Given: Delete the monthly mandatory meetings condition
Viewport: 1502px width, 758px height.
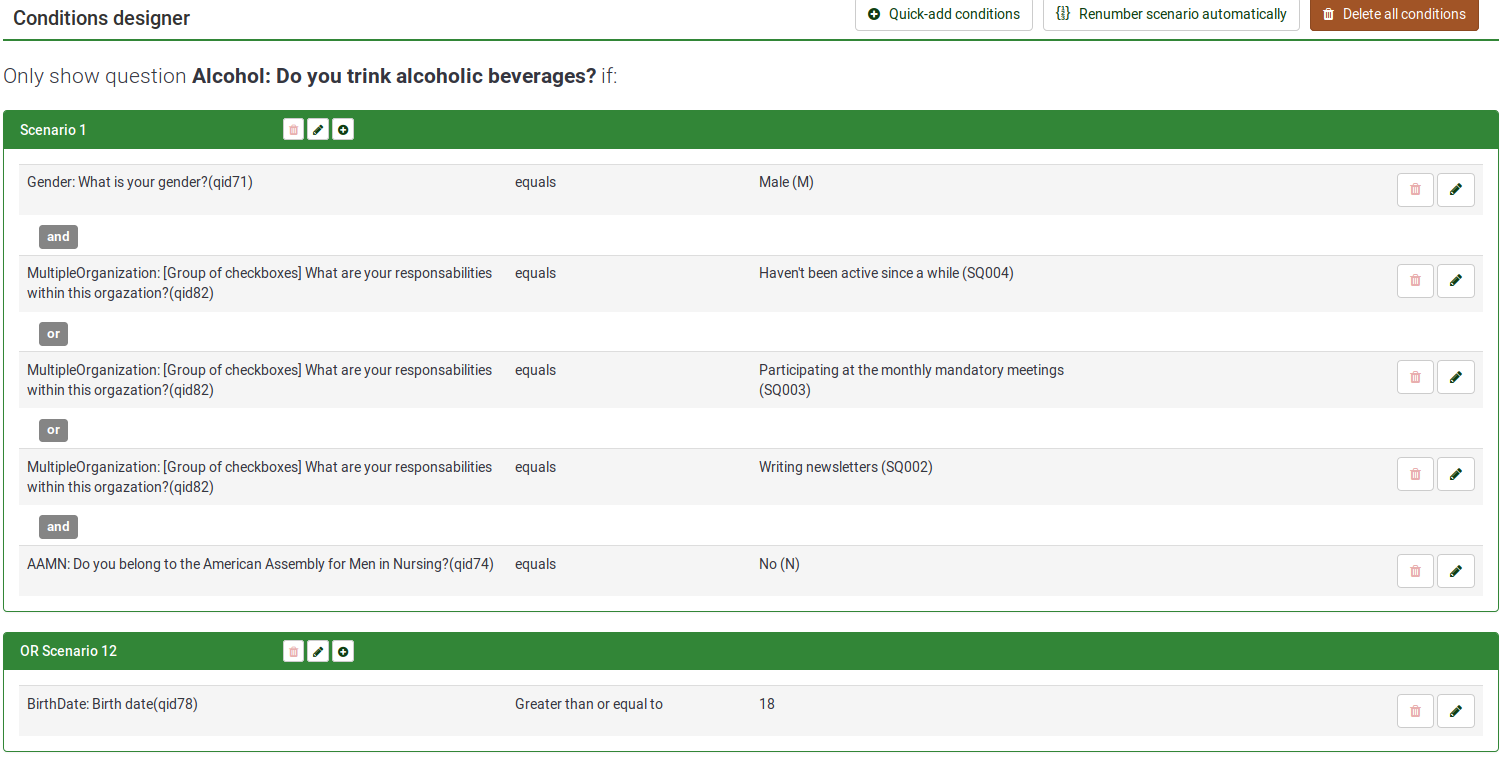Looking at the screenshot, I should click(x=1415, y=377).
